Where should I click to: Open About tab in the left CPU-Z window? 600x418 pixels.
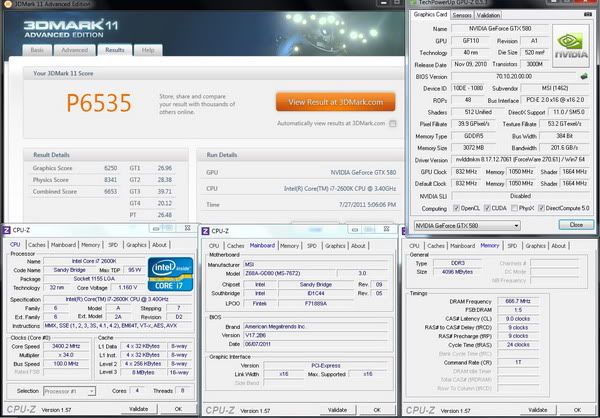pyautogui.click(x=159, y=245)
